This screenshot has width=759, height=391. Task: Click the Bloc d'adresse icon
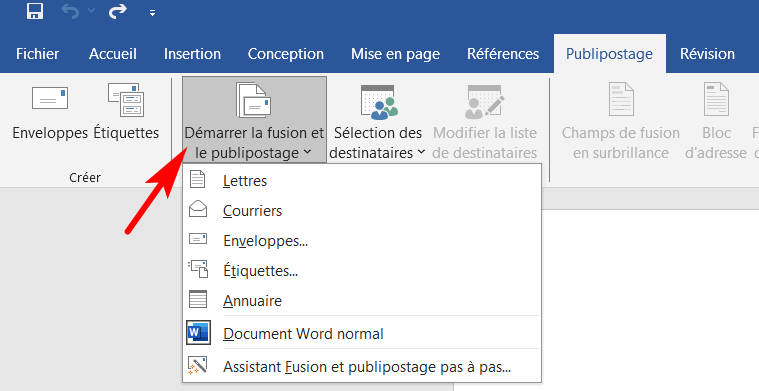click(716, 98)
